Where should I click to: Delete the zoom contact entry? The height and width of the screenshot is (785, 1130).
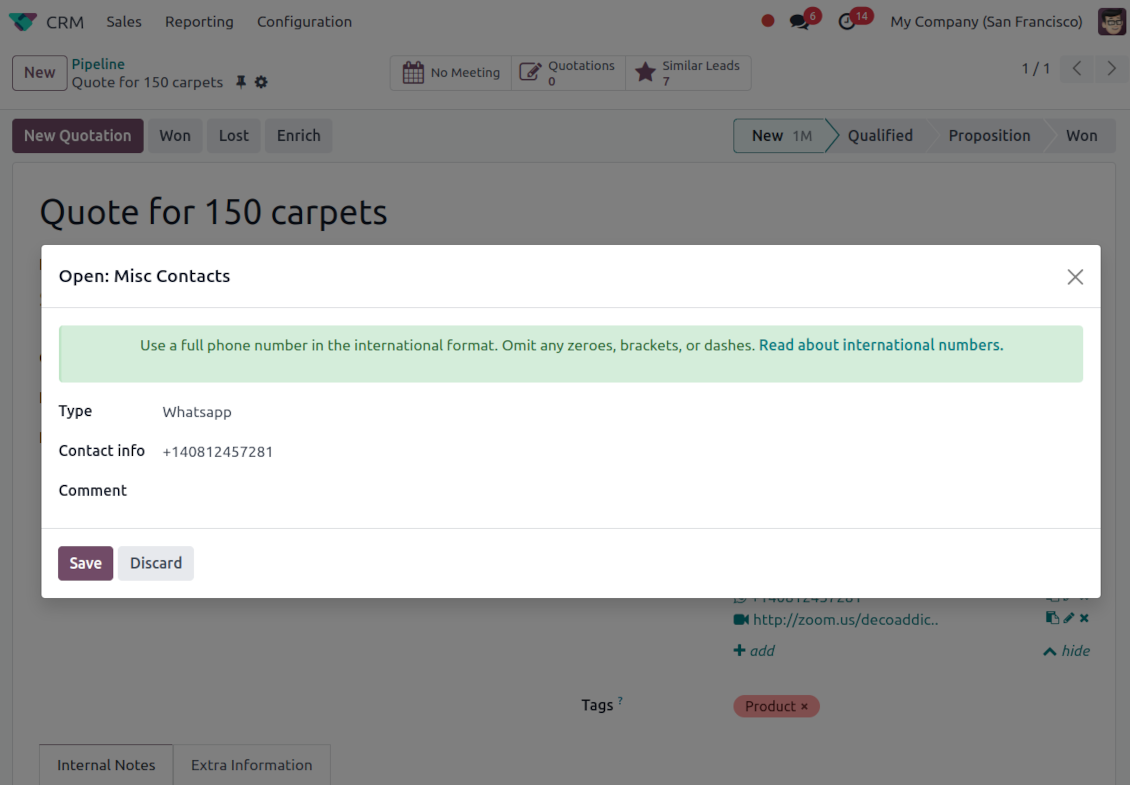1084,619
